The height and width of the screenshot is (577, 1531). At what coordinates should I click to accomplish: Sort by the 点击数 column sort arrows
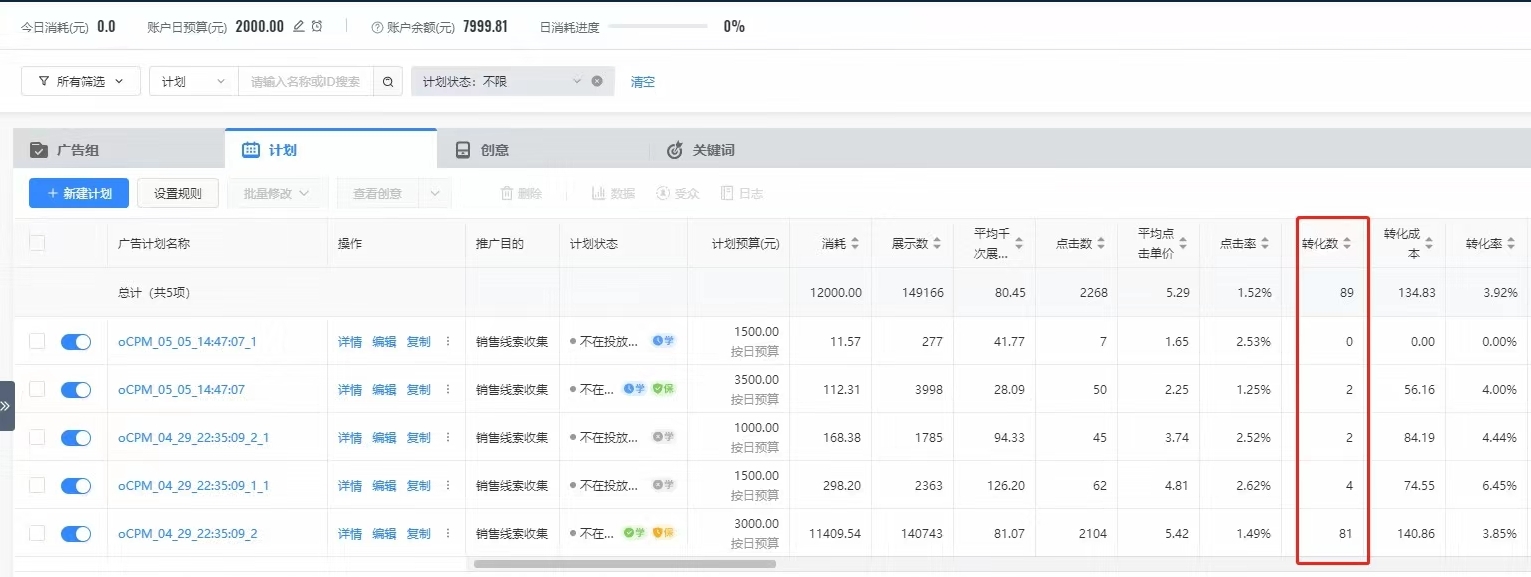coord(1101,243)
